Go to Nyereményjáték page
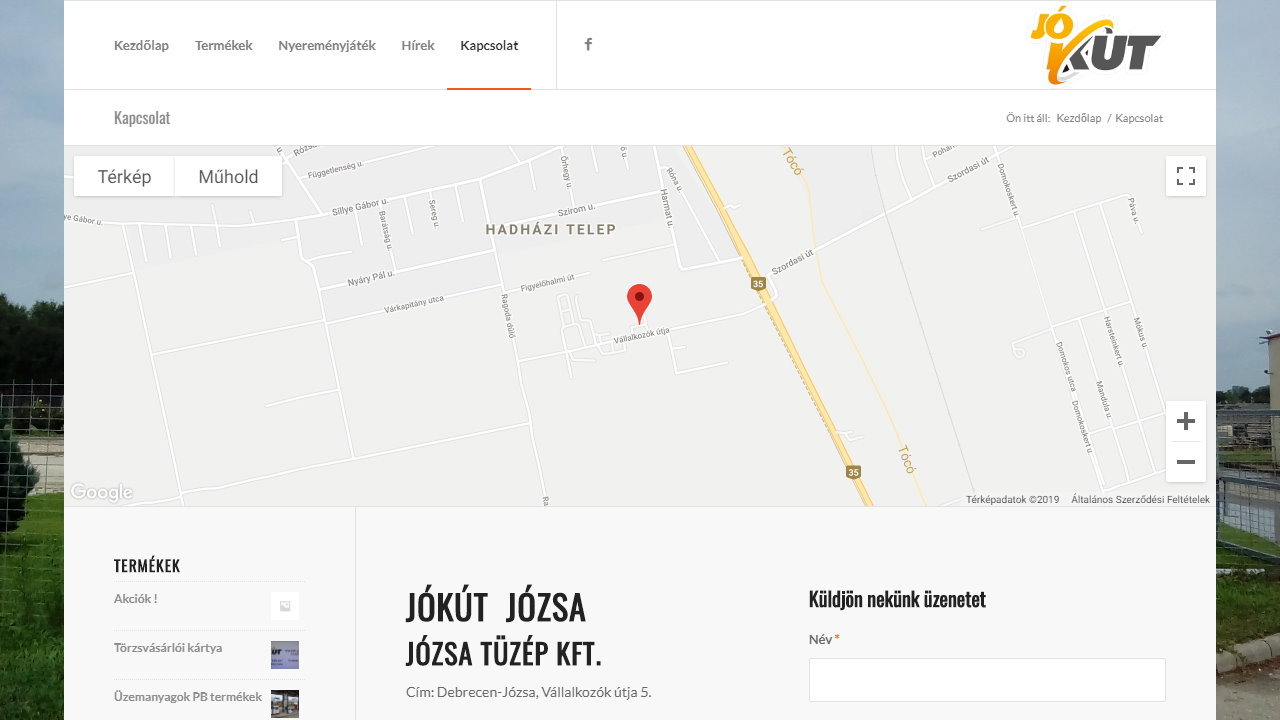This screenshot has height=720, width=1280. 327,45
